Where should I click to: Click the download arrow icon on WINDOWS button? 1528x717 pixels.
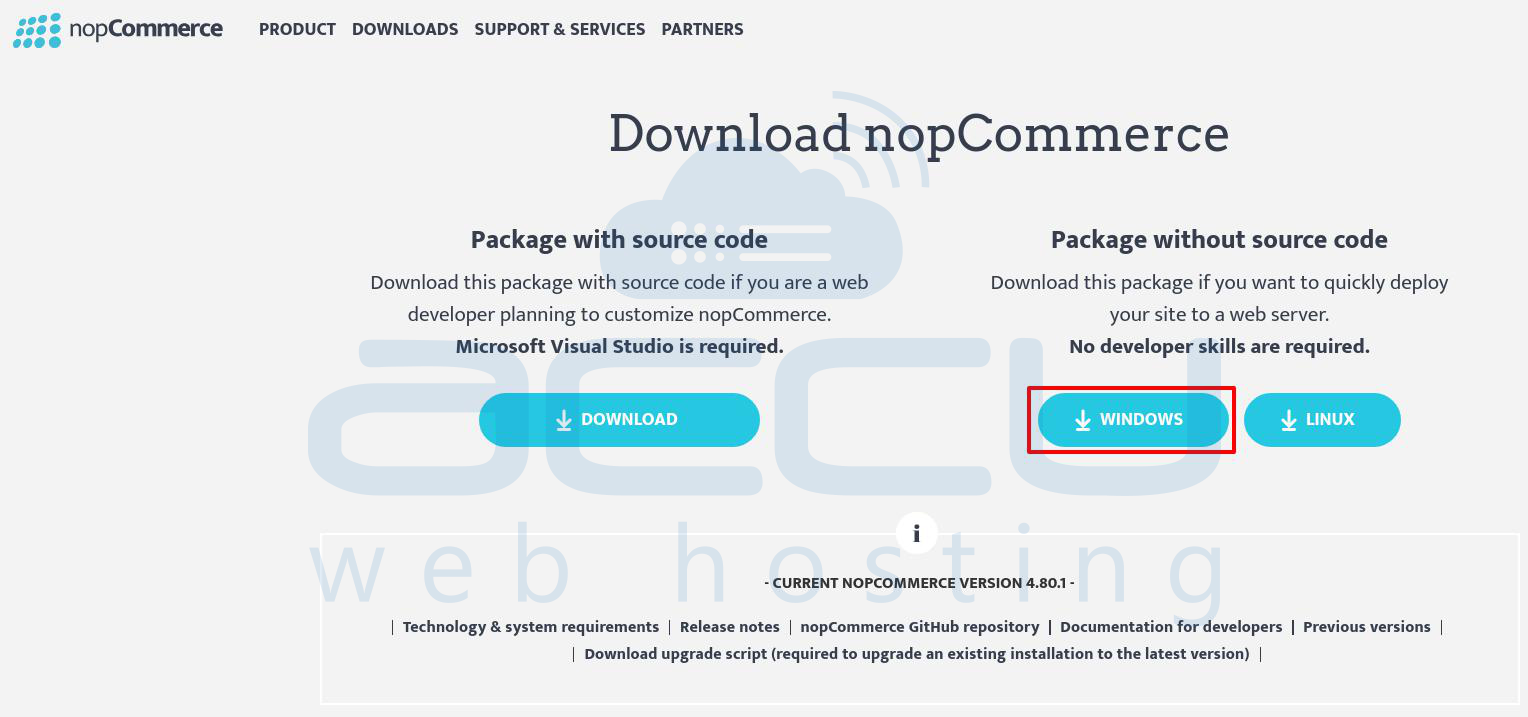pos(1083,420)
